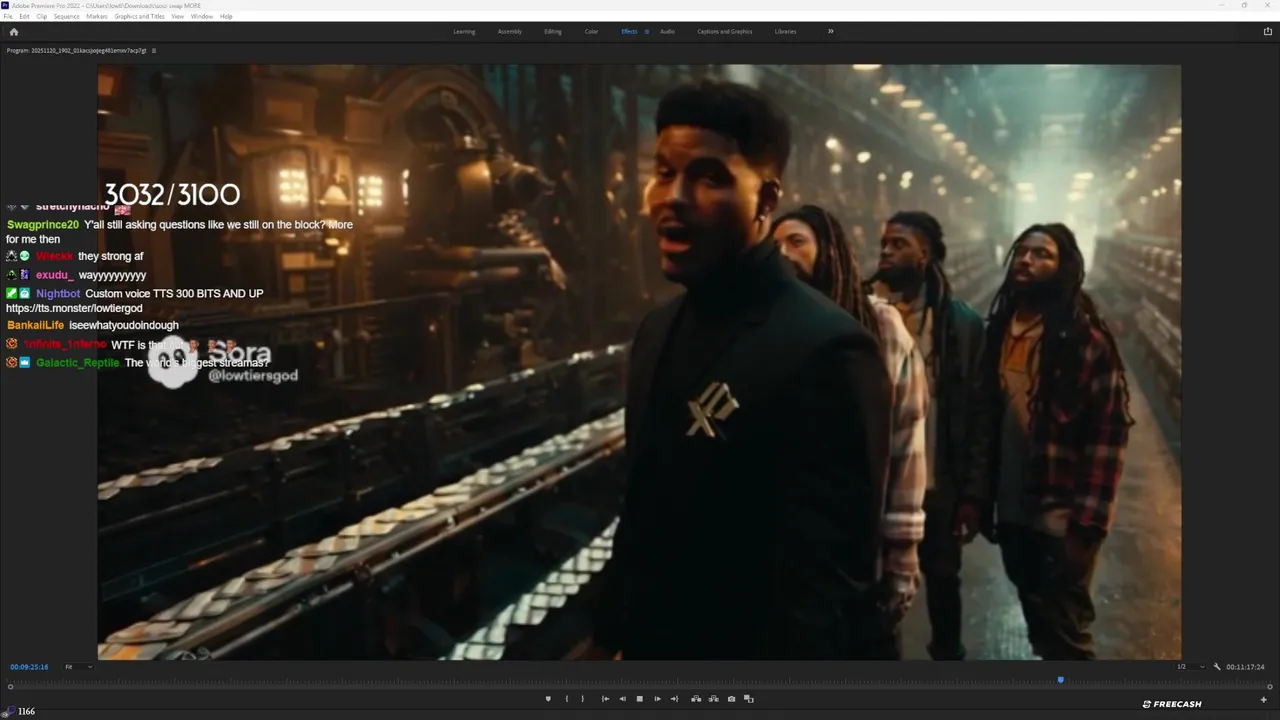Click the tts.monster/lowtiergod chat link
The width and height of the screenshot is (1280, 720).
tap(74, 309)
